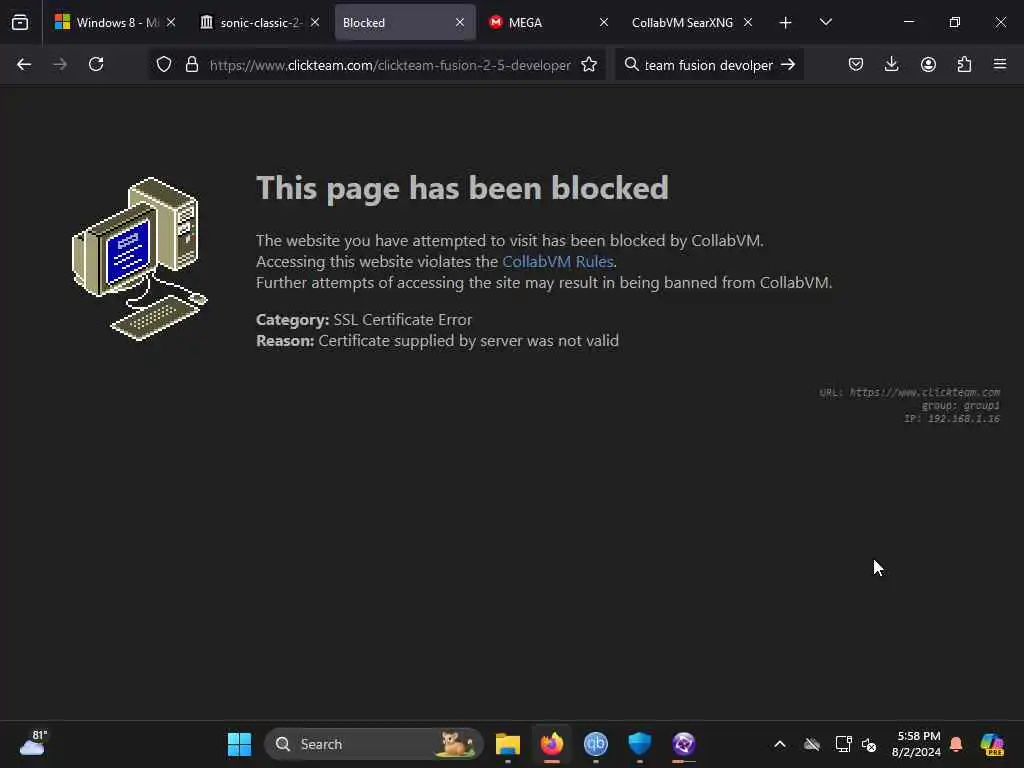
Task: Switch to the CollabVM SearXNG tab
Action: 694,22
